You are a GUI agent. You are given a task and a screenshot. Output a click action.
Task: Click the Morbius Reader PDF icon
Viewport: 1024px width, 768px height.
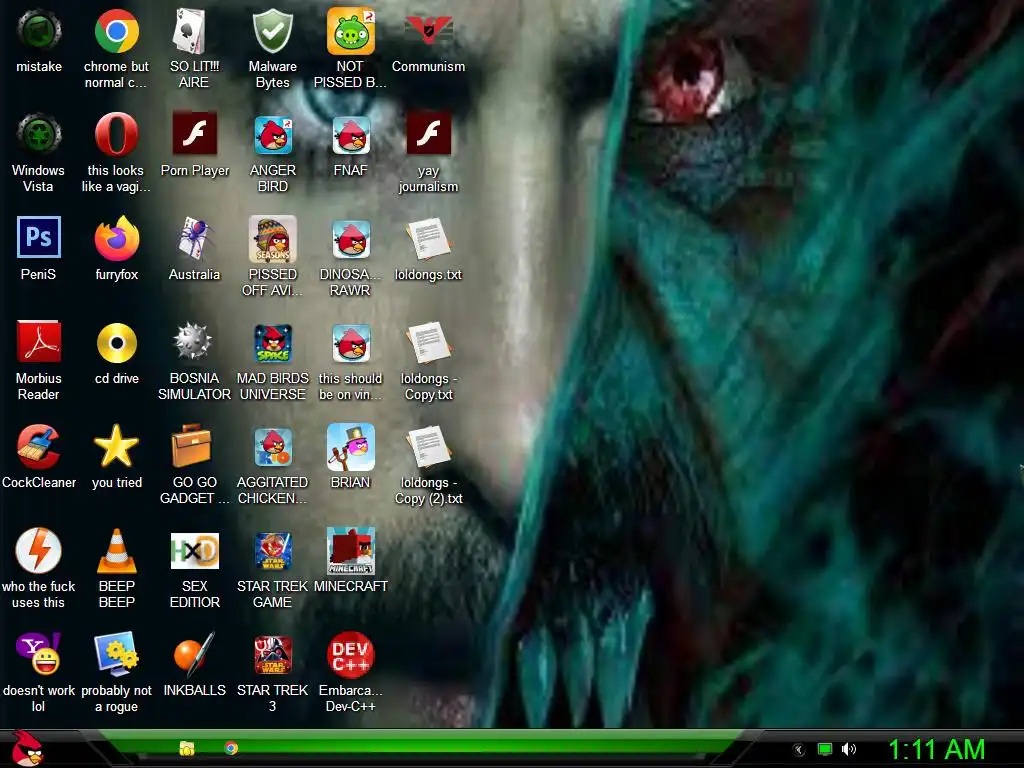pyautogui.click(x=39, y=342)
